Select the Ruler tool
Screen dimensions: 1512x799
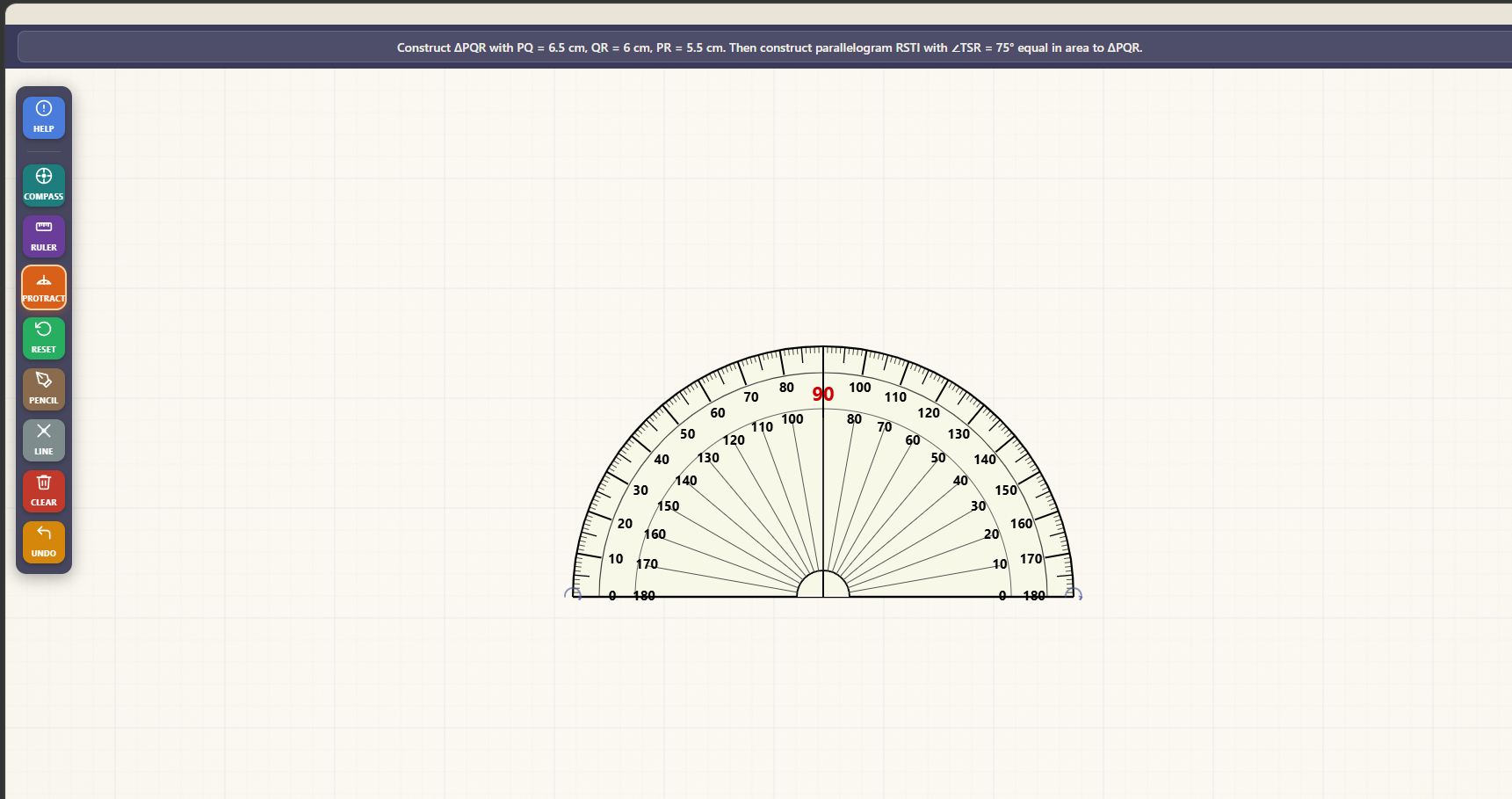tap(44, 236)
